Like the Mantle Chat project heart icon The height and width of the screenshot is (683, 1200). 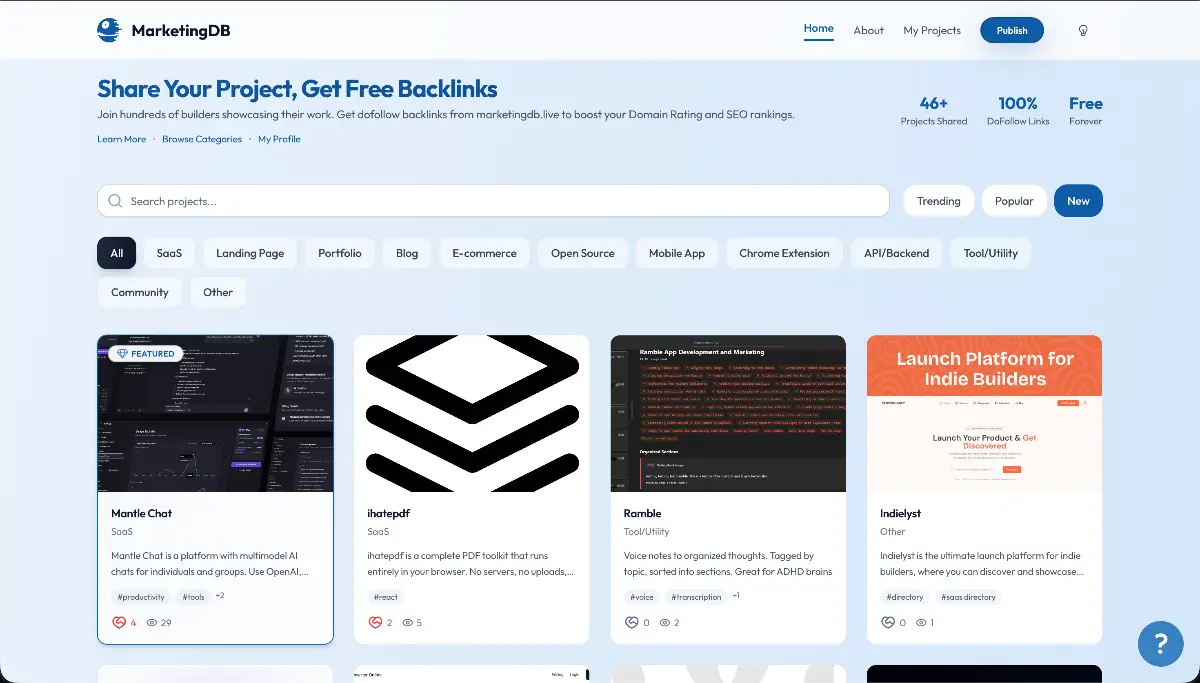pos(119,621)
